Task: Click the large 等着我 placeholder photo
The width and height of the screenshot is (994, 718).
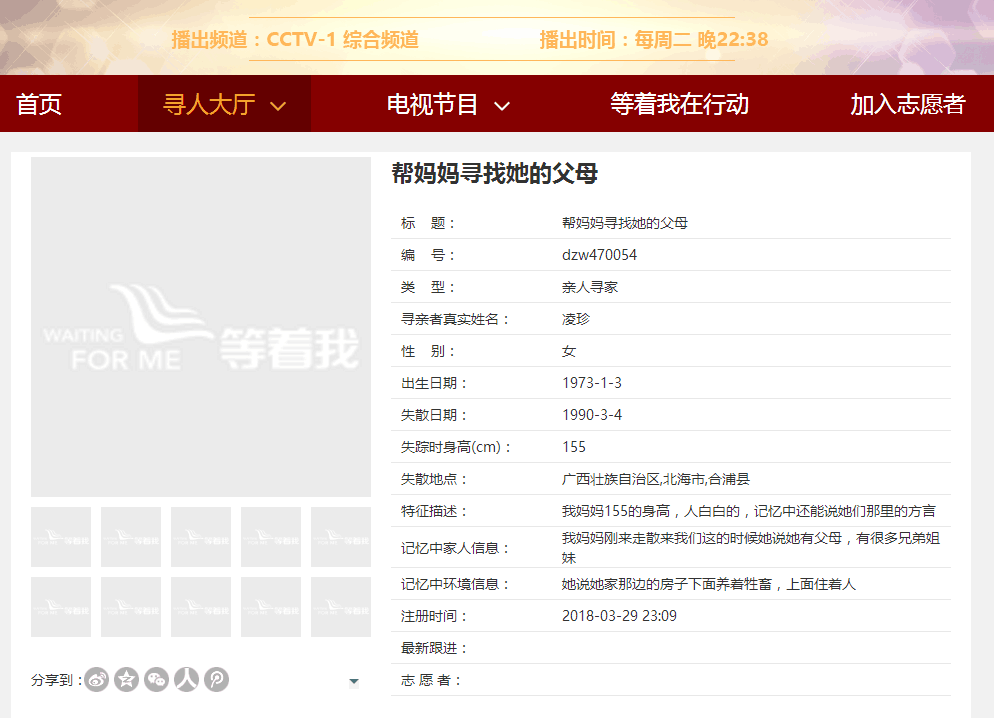Action: point(201,327)
